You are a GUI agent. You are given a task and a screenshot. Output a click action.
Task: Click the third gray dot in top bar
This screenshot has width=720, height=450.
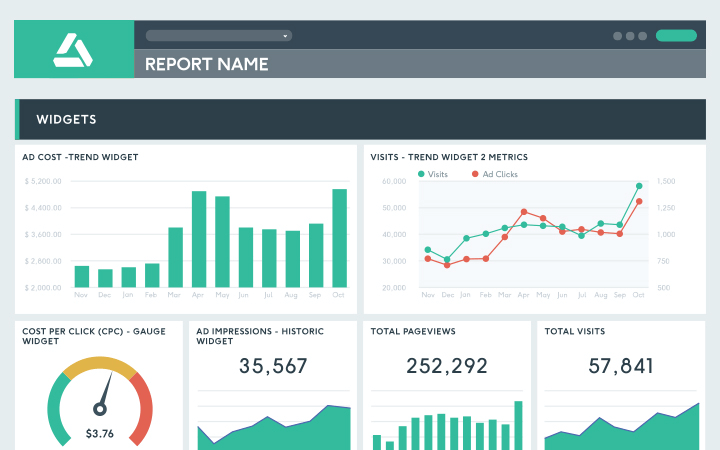tap(643, 36)
